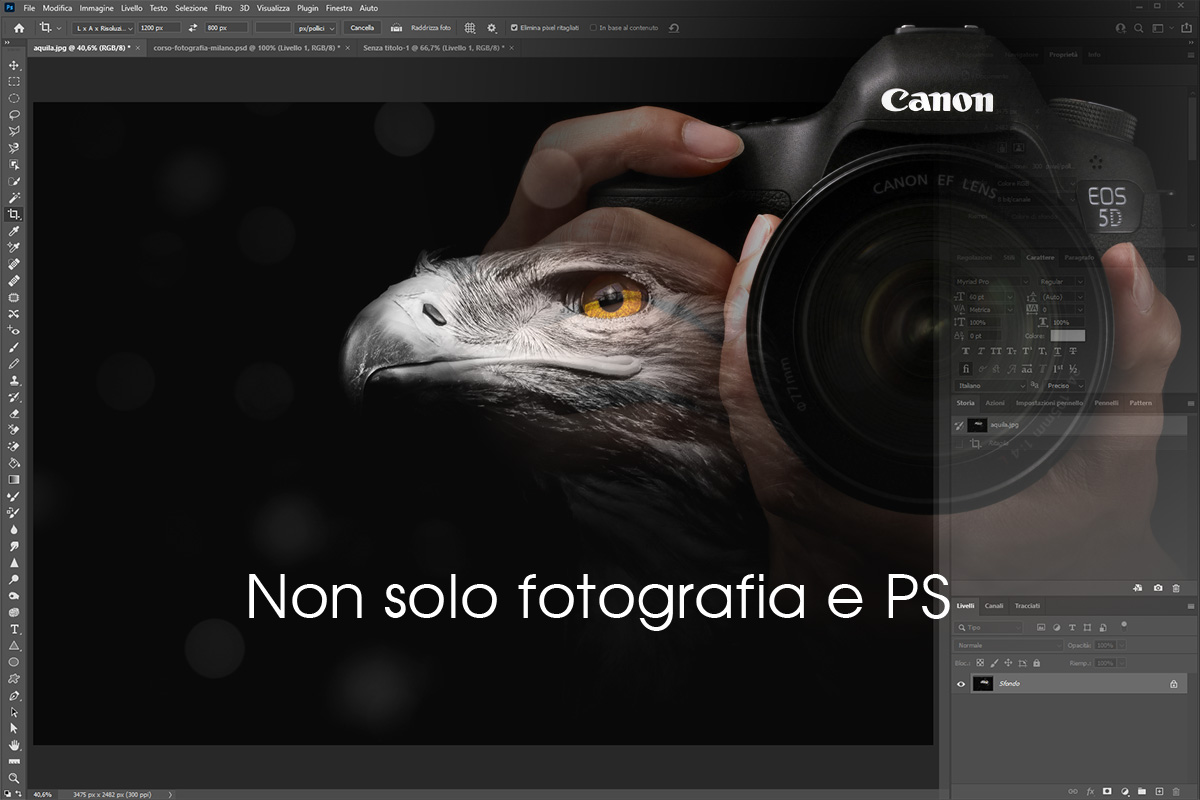Open the Filtro menu
This screenshot has height=800, width=1200.
pyautogui.click(x=223, y=8)
